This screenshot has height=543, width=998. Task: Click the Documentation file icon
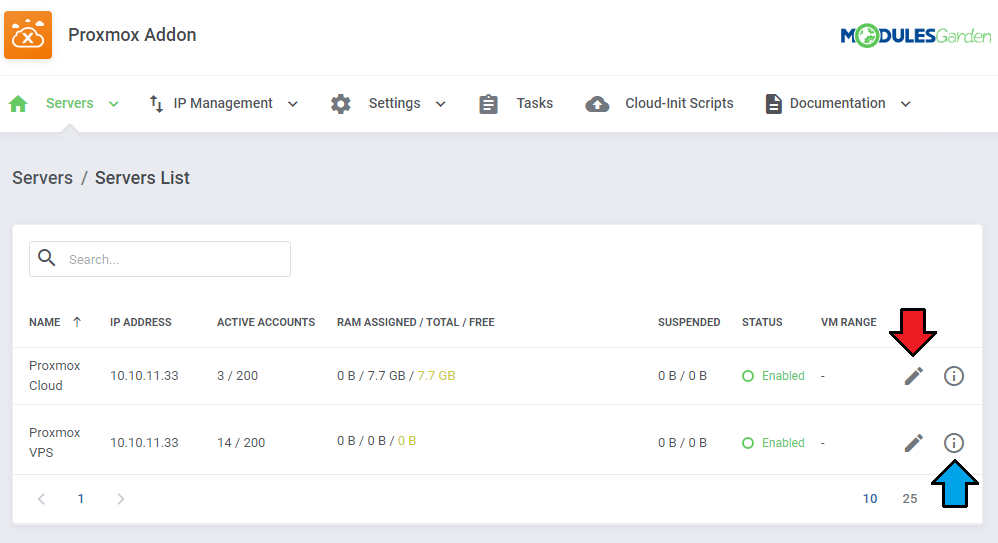(x=773, y=104)
